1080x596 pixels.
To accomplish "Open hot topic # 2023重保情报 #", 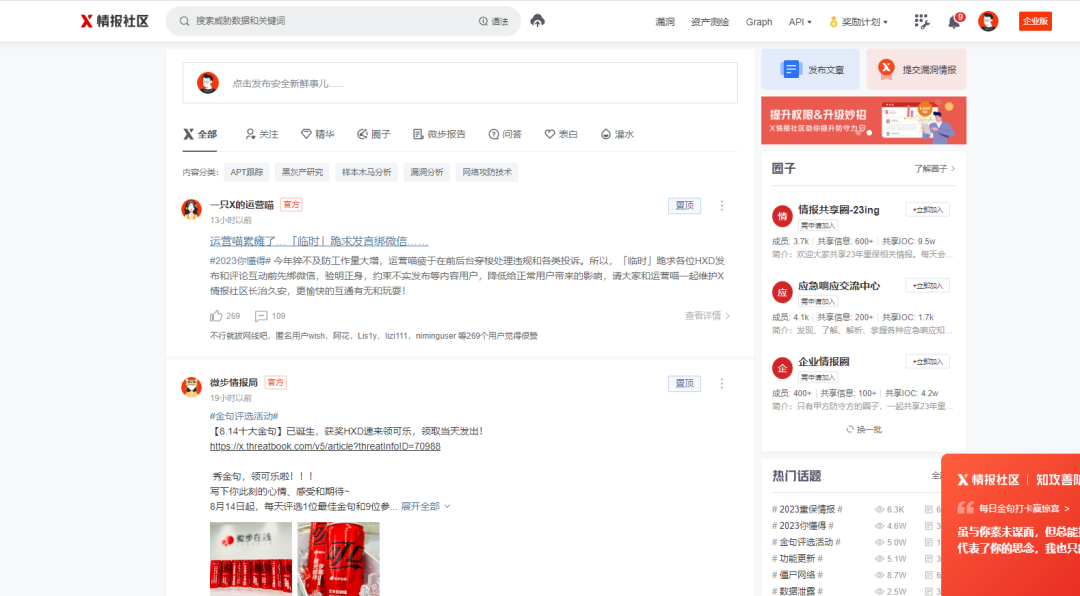I will (807, 509).
